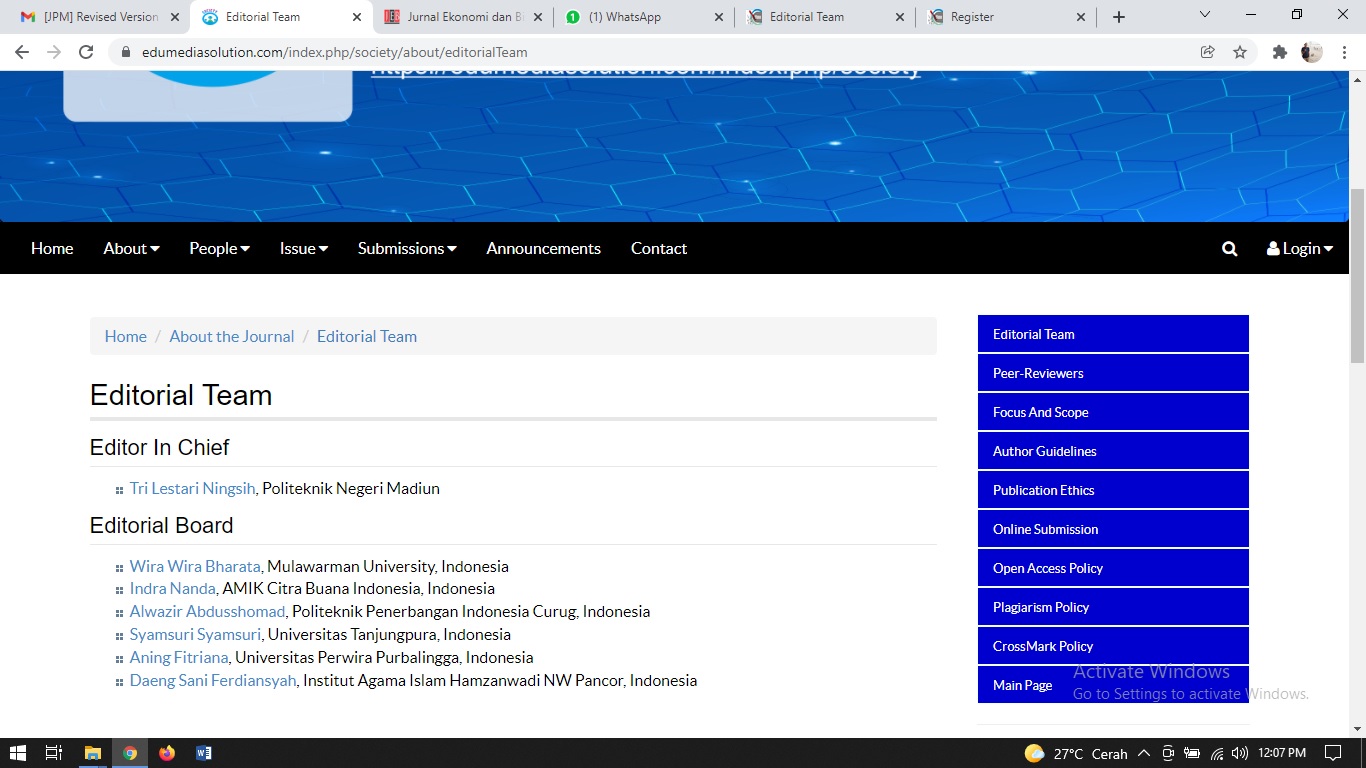This screenshot has height=768, width=1366.
Task: Go back using the browser back arrow
Action: [x=22, y=52]
